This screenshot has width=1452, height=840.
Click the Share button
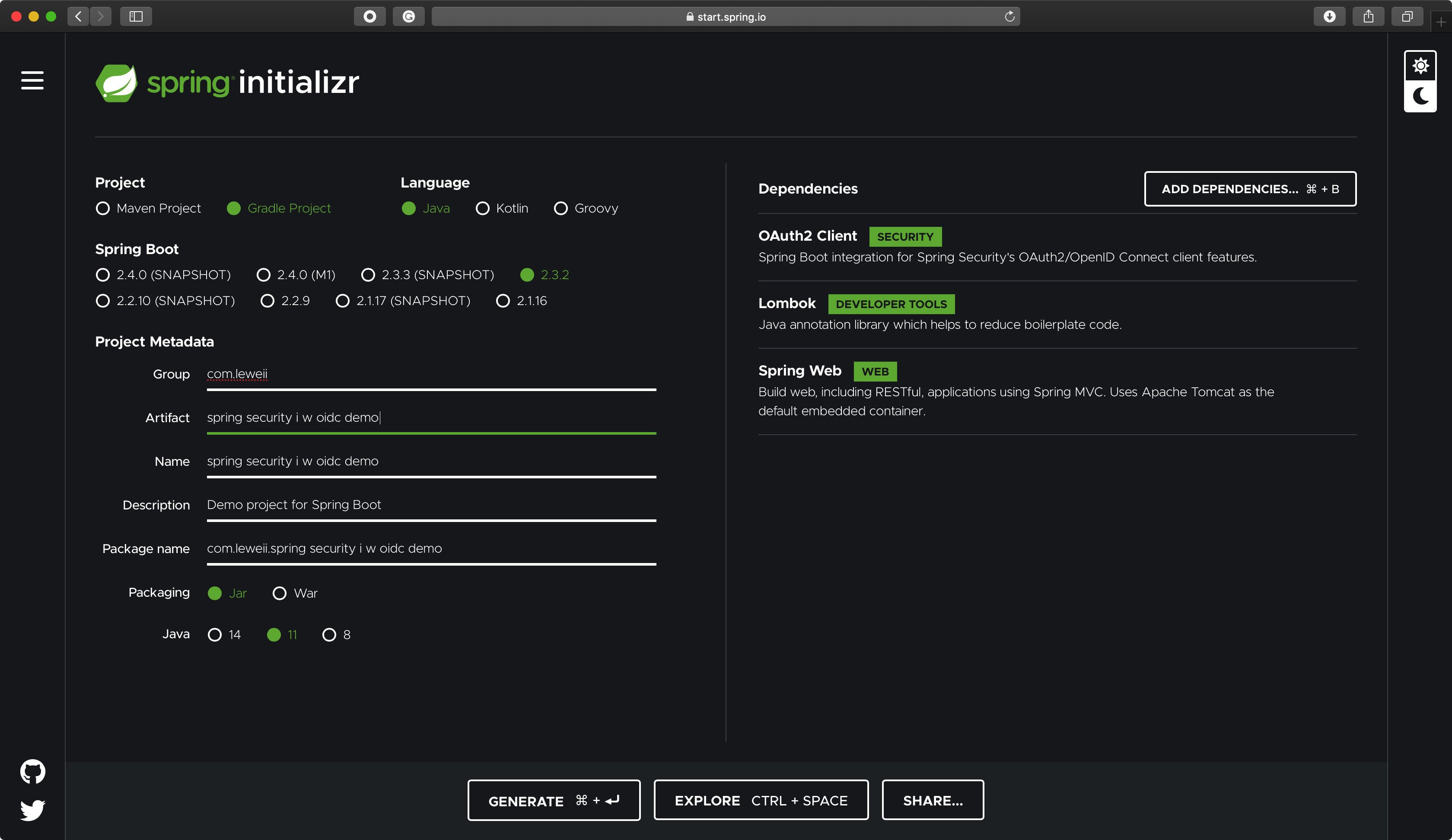(932, 800)
